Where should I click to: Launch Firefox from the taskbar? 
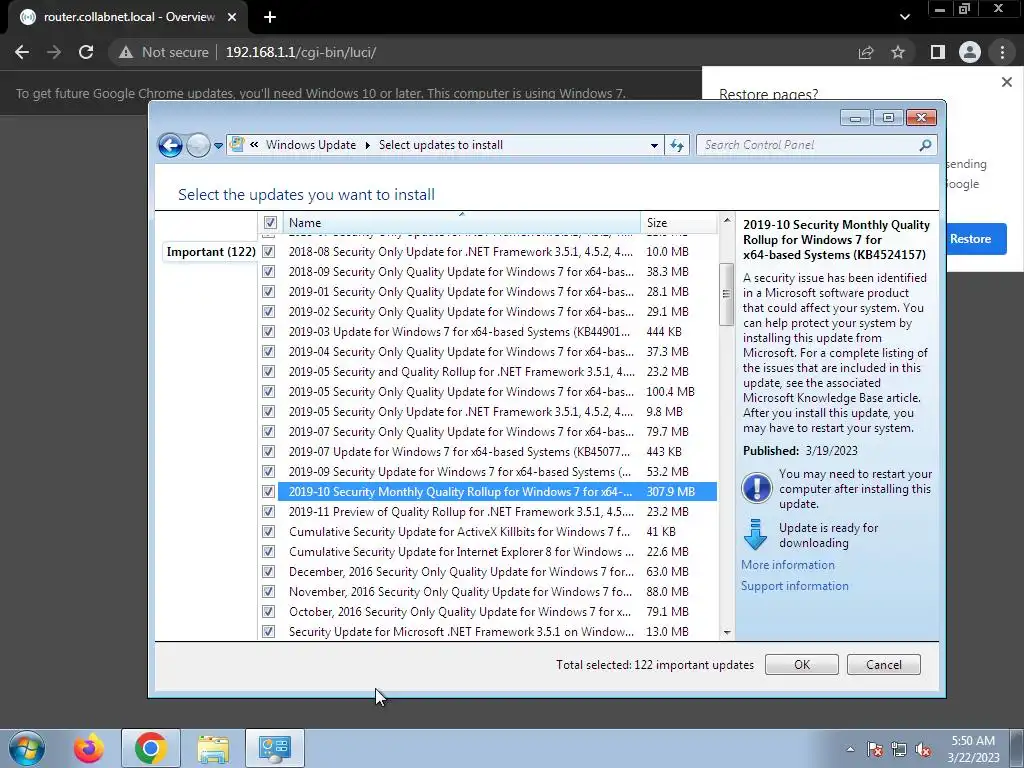tap(89, 748)
